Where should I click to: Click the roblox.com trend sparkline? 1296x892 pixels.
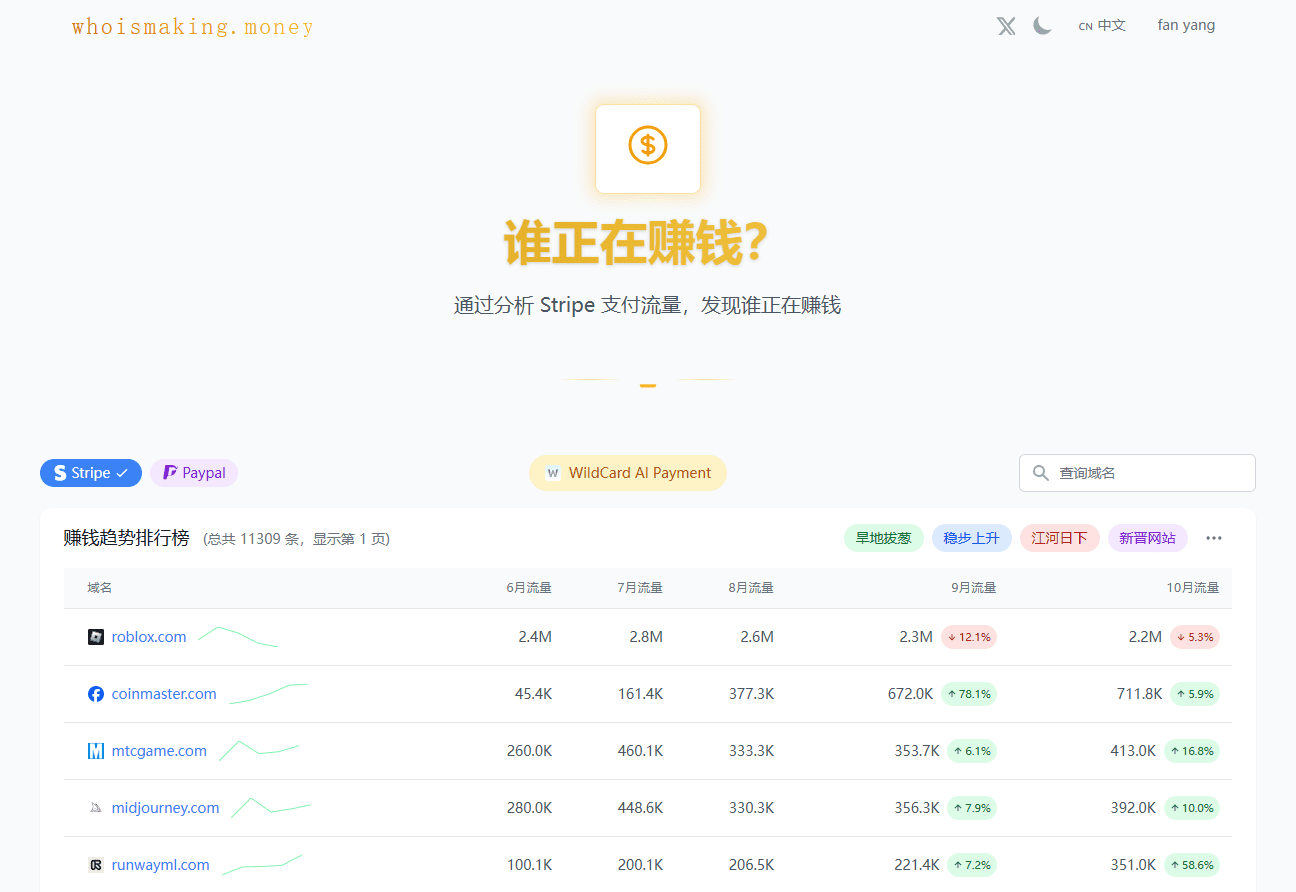click(x=238, y=637)
